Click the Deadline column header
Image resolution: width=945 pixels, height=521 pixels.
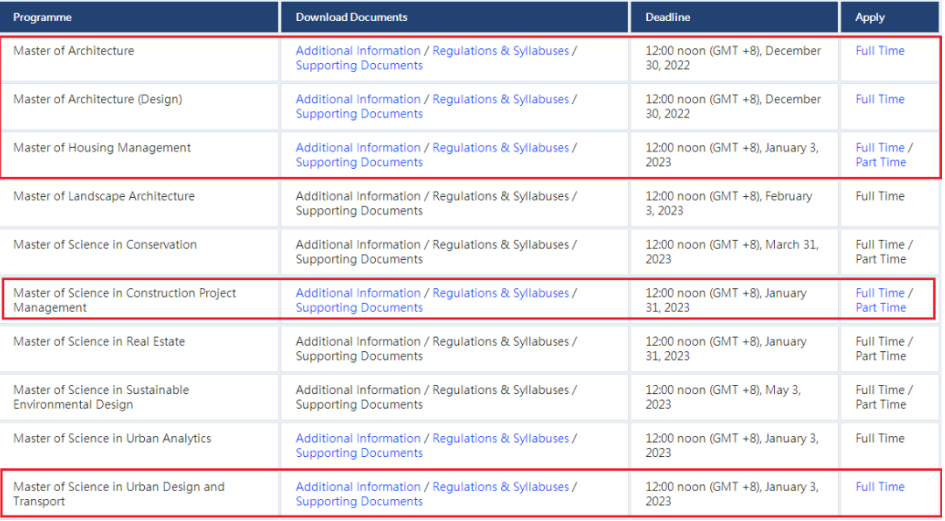(x=668, y=17)
